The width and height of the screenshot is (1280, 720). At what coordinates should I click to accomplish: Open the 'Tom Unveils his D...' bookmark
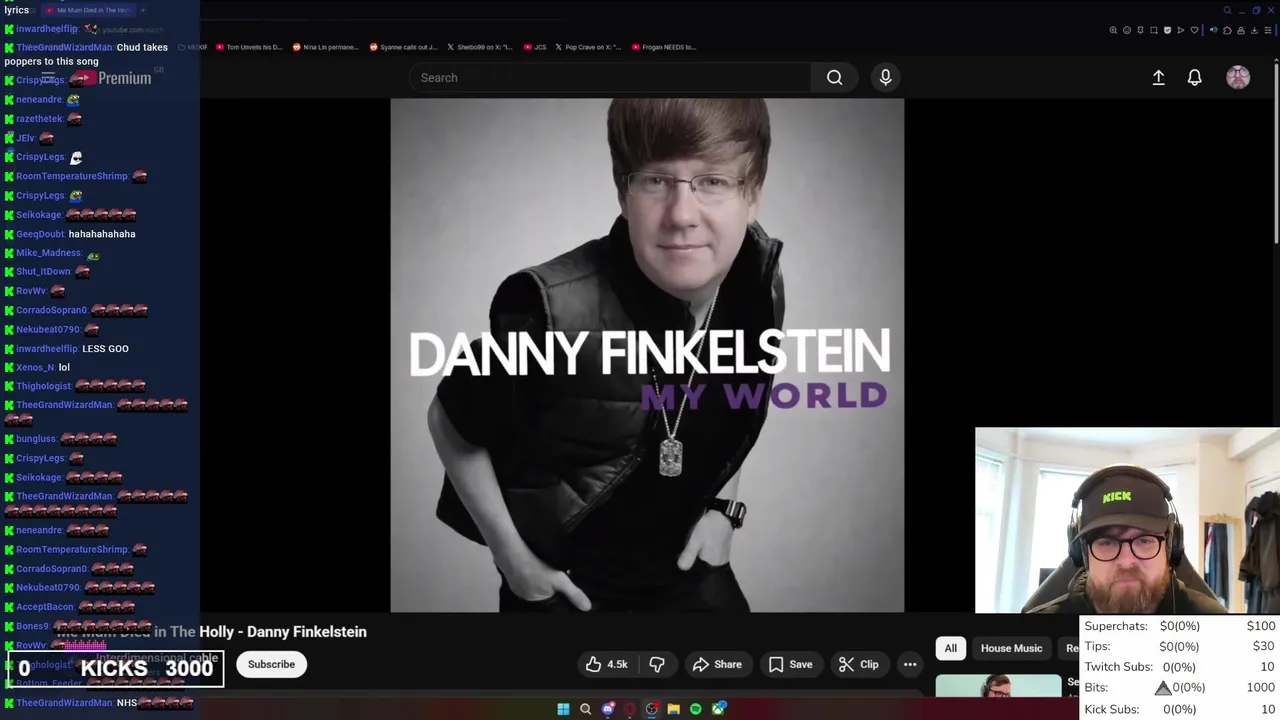pyautogui.click(x=249, y=47)
